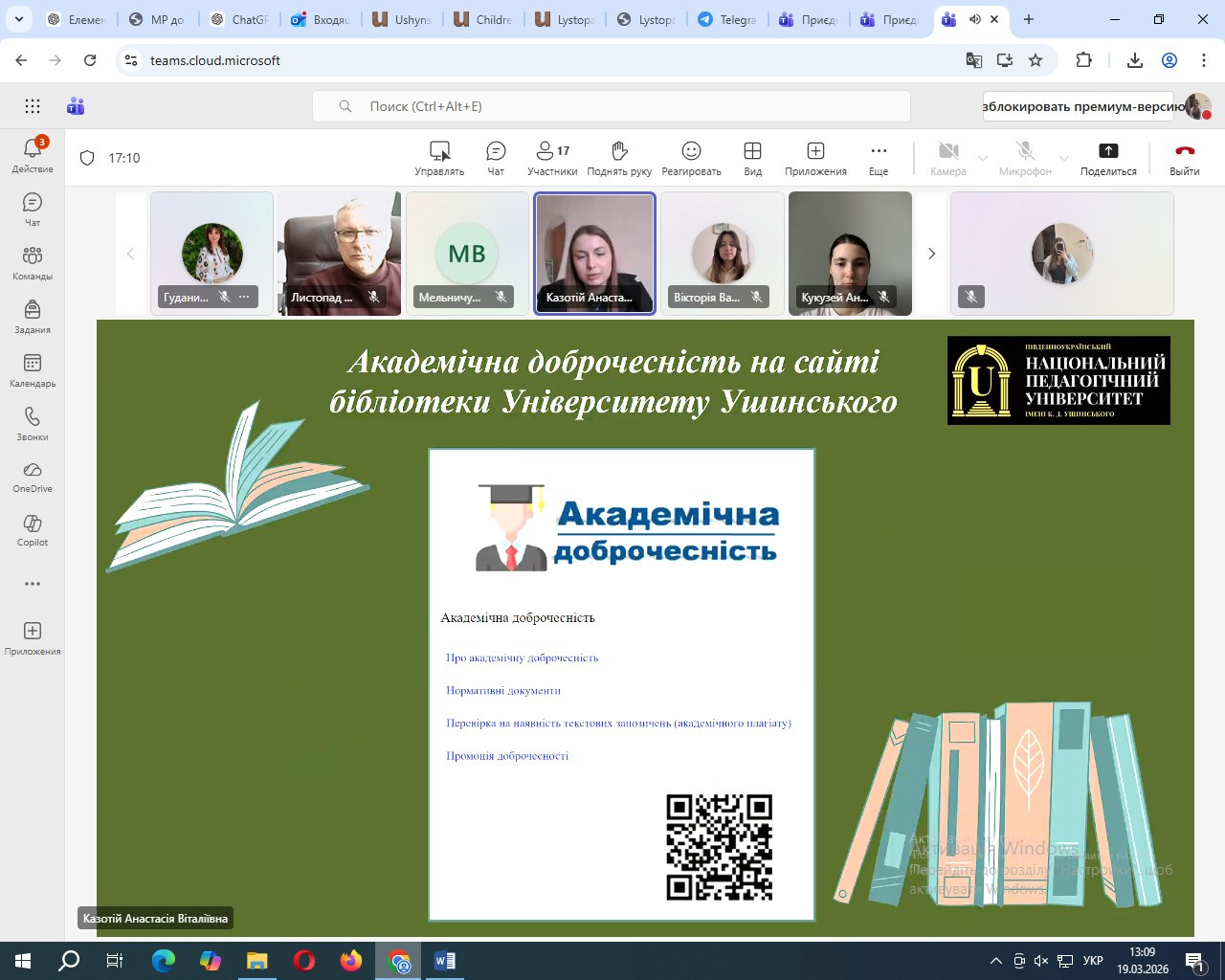This screenshot has height=980, width=1225.
Task: Expand microphone options dropdown arrow
Action: (x=1064, y=158)
